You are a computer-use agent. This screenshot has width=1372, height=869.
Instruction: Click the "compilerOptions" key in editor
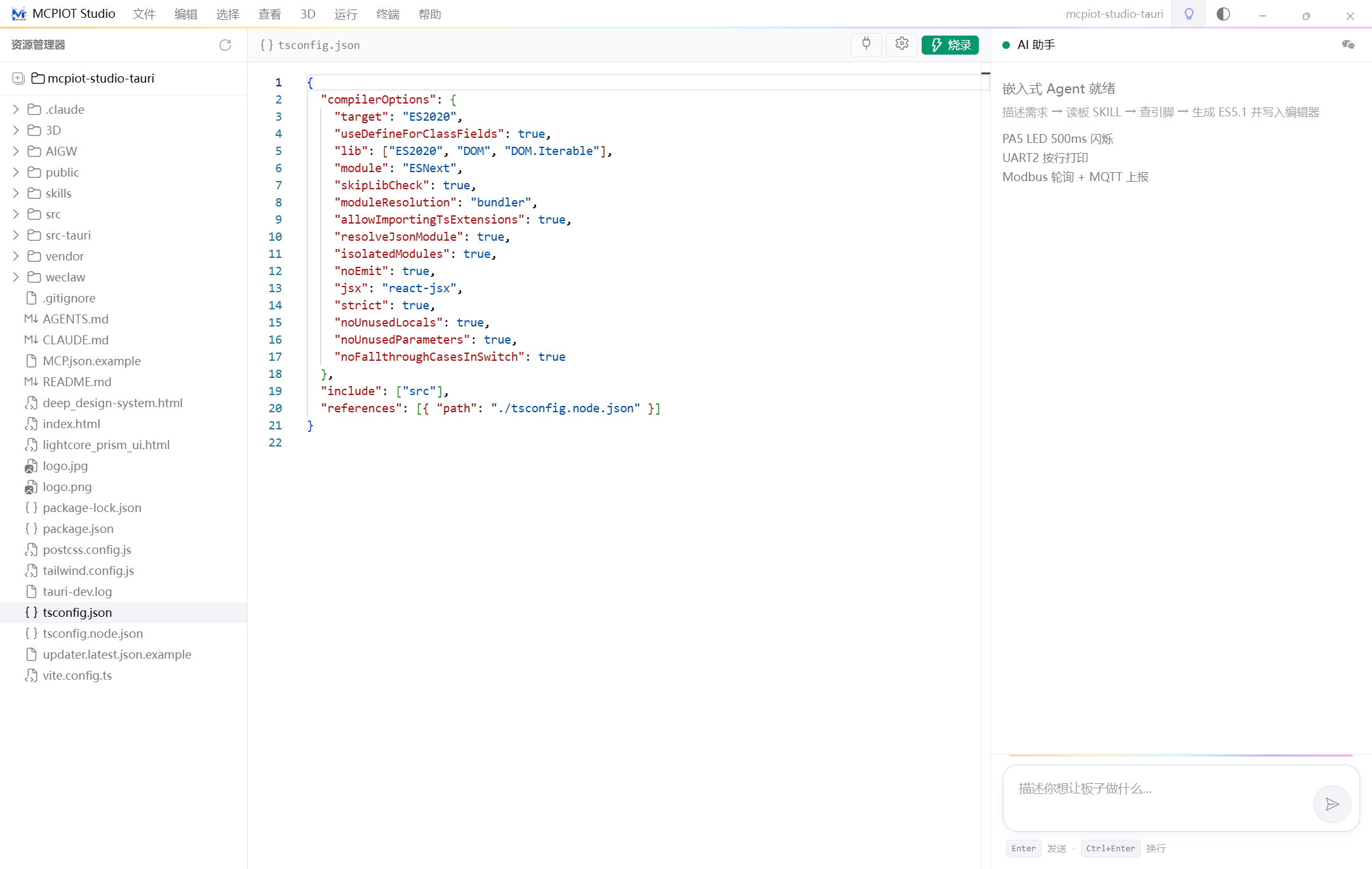379,100
